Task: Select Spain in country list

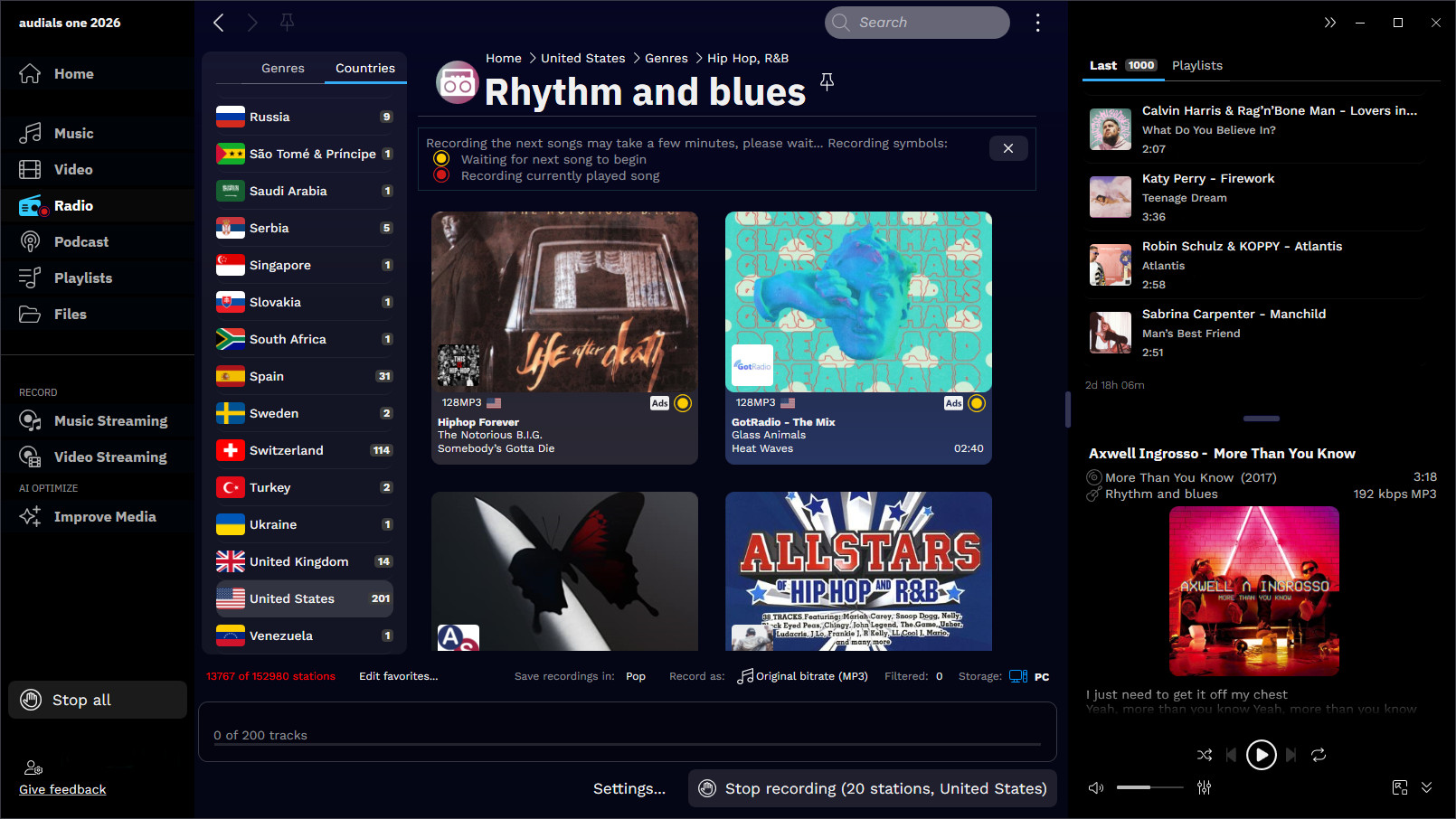Action: [305, 376]
